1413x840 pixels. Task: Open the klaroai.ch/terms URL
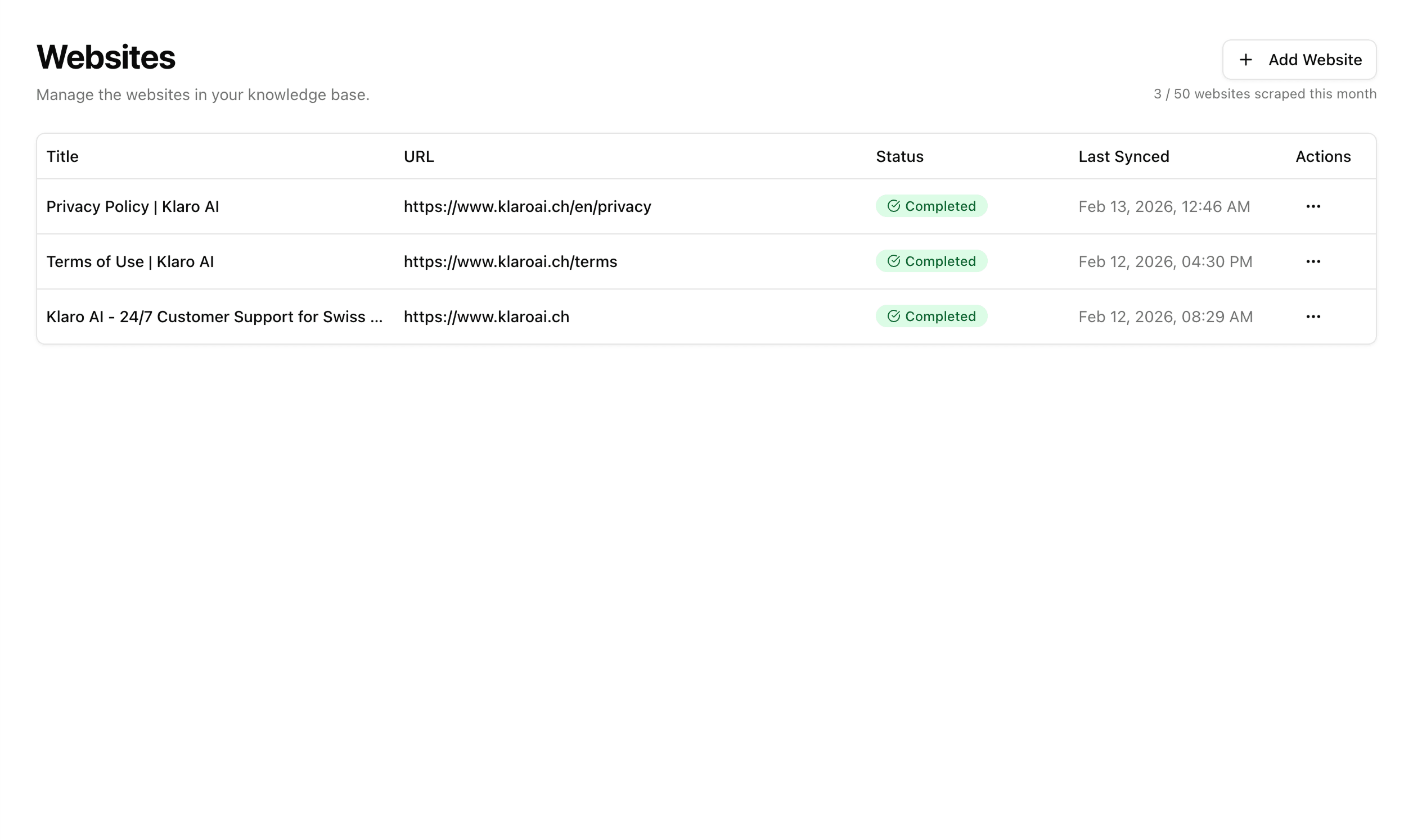click(510, 261)
